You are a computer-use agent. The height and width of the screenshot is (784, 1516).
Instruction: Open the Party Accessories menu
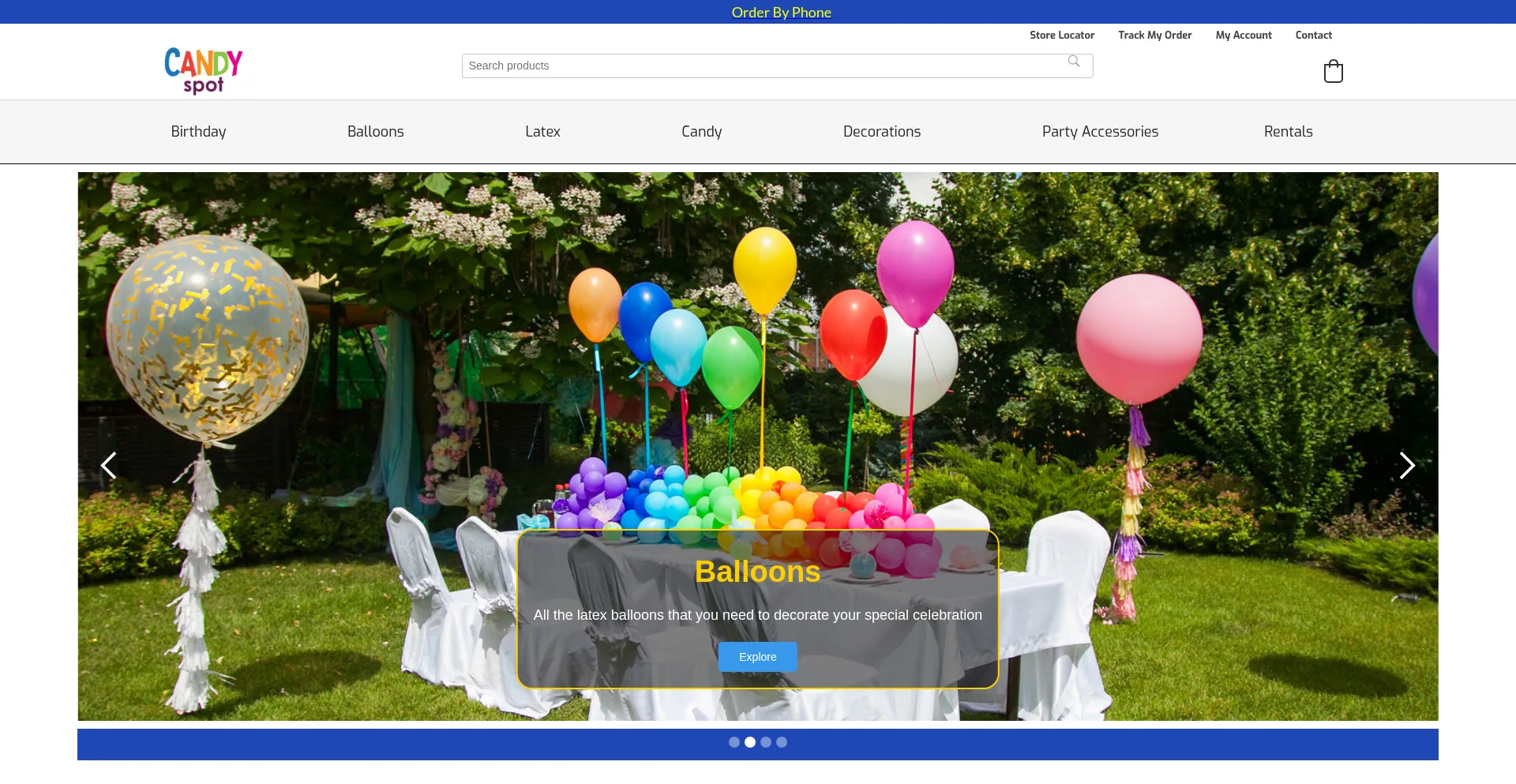point(1100,132)
